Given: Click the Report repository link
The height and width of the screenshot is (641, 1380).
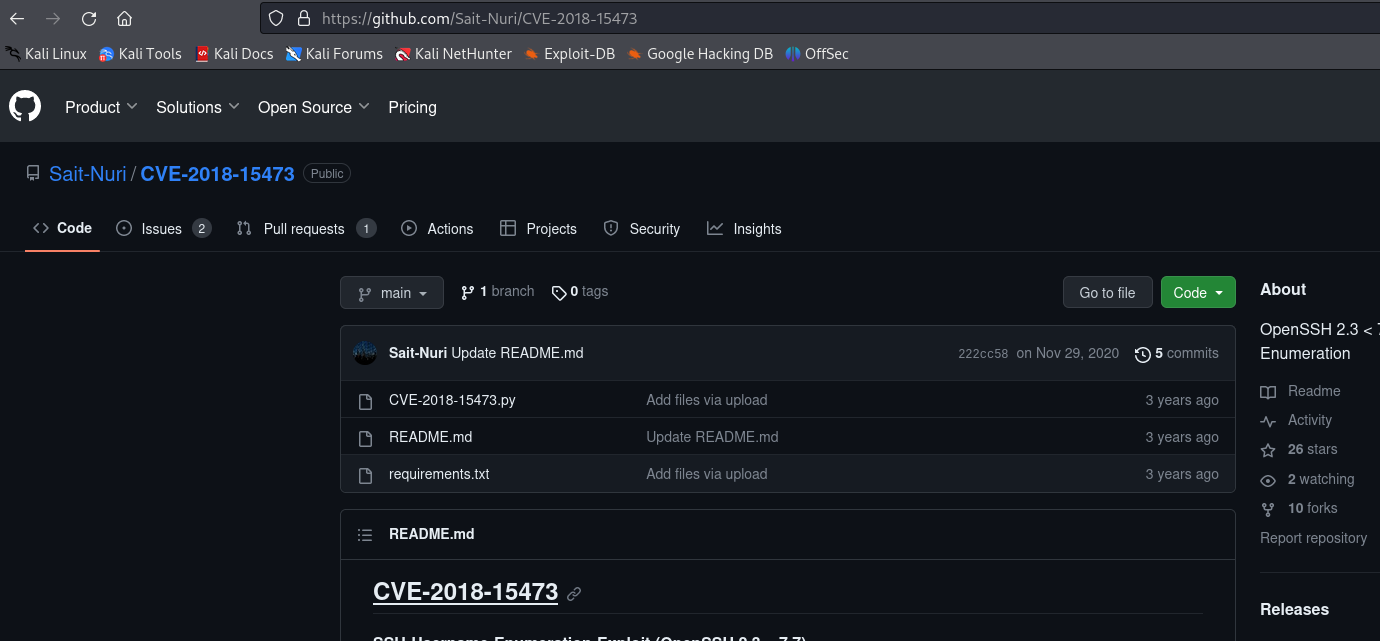Looking at the screenshot, I should [x=1313, y=538].
